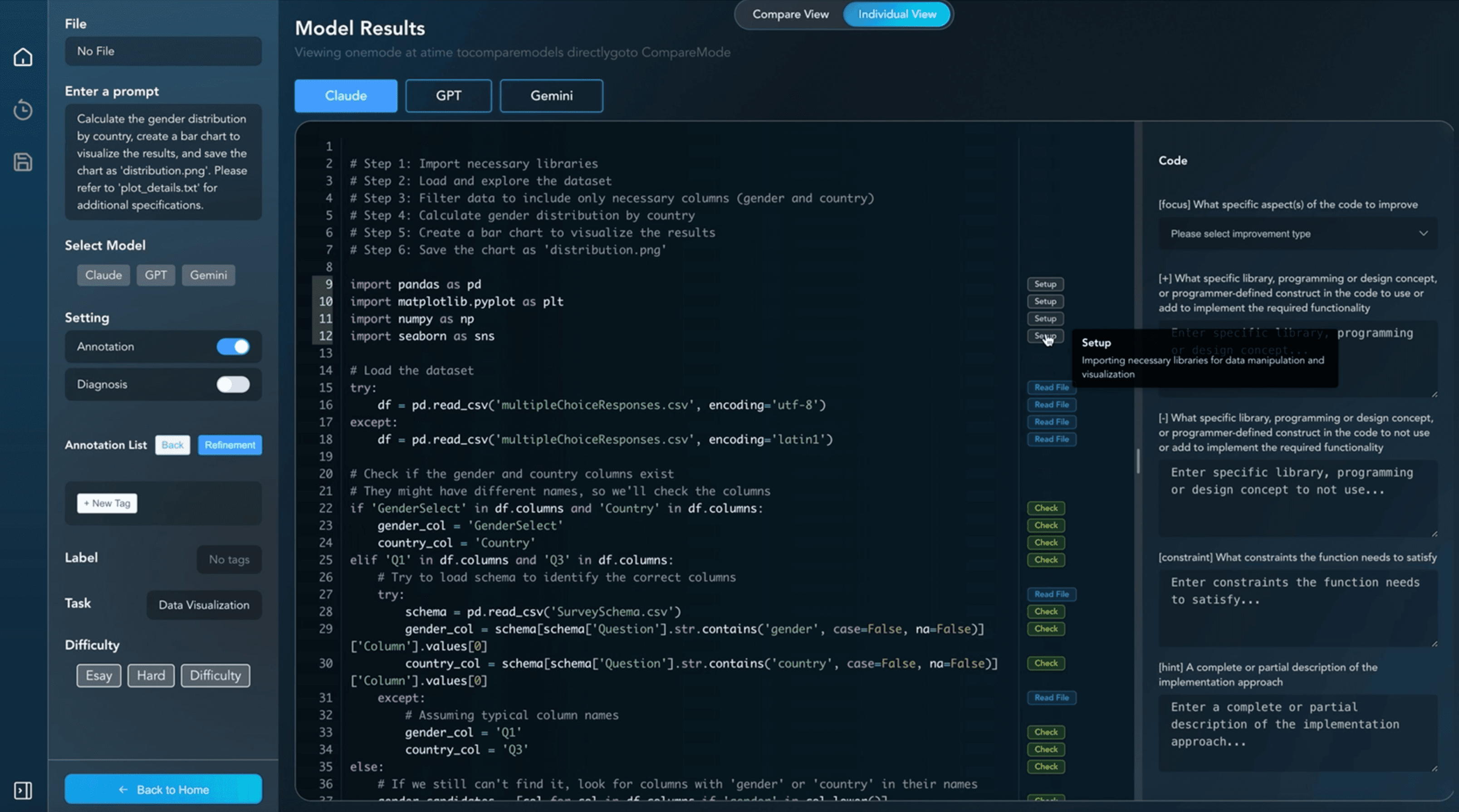This screenshot has height=812, width=1459.
Task: Choose Hard difficulty
Action: 151,675
